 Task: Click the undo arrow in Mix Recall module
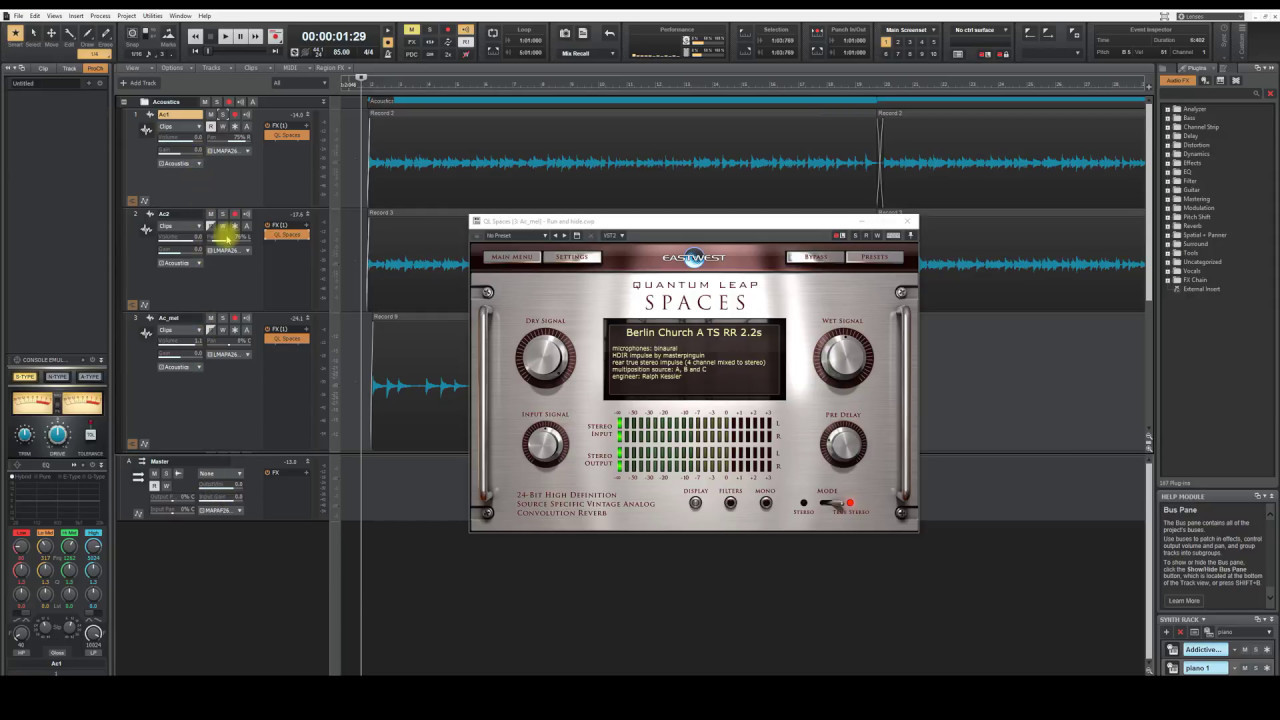[x=610, y=33]
